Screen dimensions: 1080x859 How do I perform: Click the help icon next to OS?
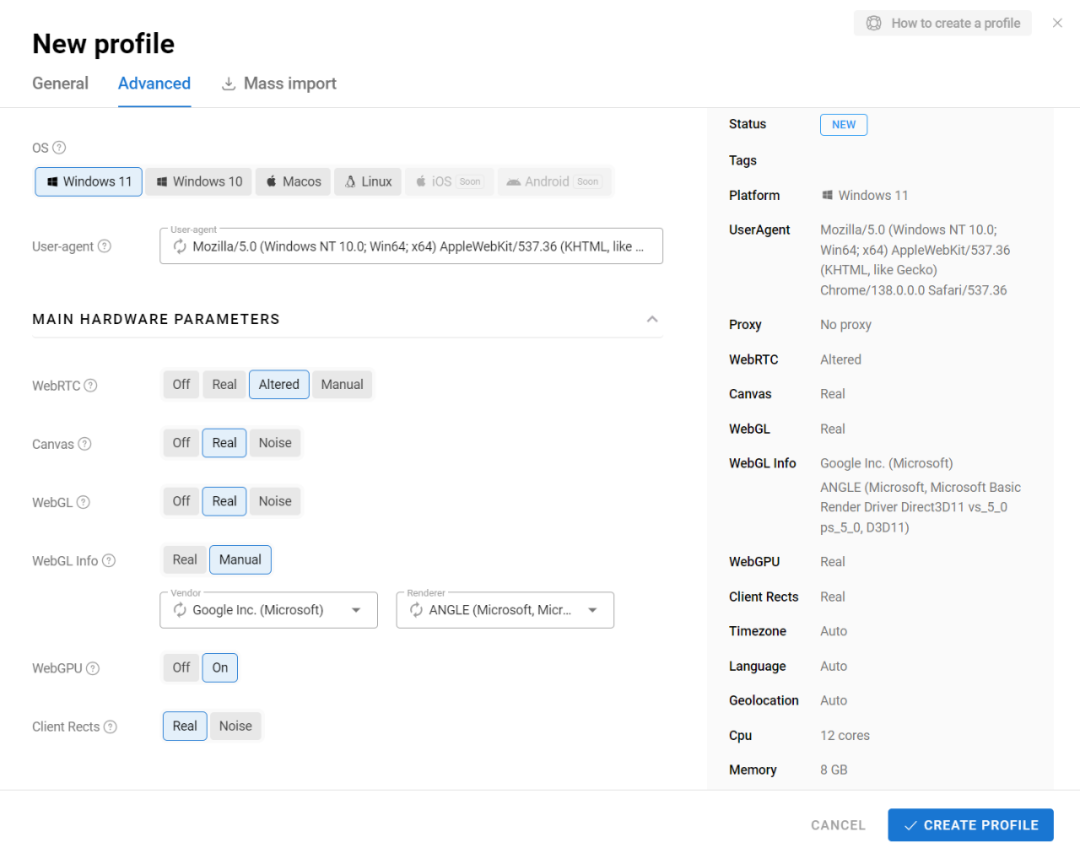59,148
